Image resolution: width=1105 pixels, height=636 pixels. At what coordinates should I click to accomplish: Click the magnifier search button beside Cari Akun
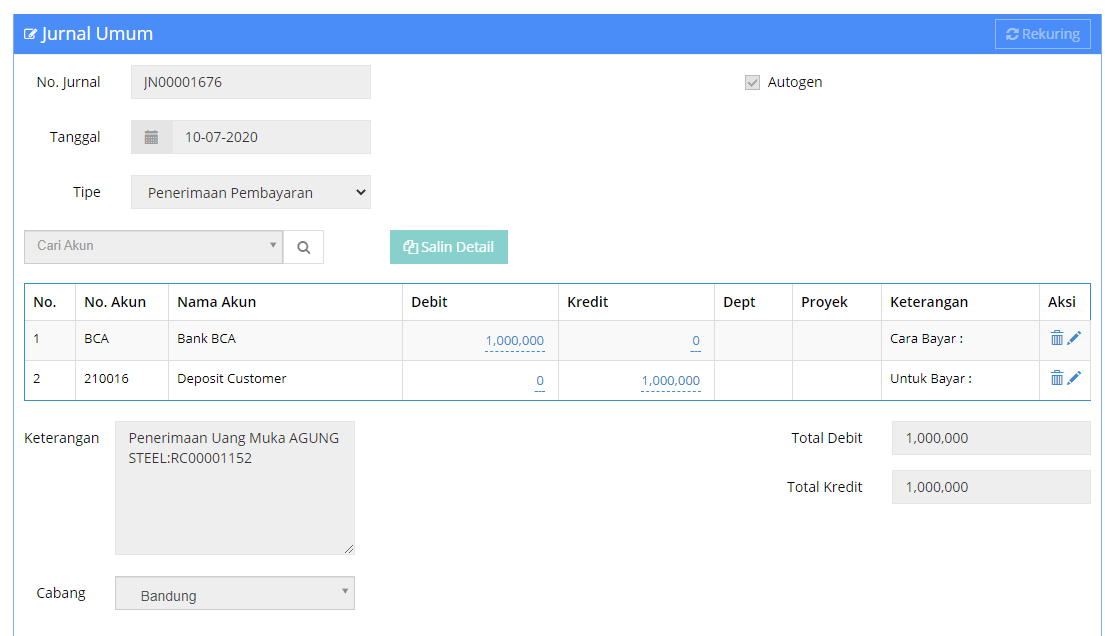click(303, 248)
